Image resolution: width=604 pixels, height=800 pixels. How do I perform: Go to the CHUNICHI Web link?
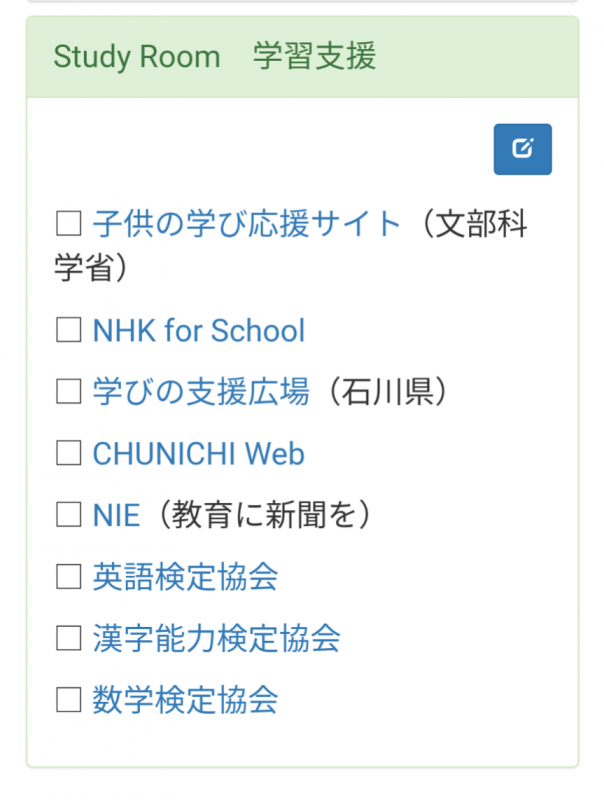[198, 454]
